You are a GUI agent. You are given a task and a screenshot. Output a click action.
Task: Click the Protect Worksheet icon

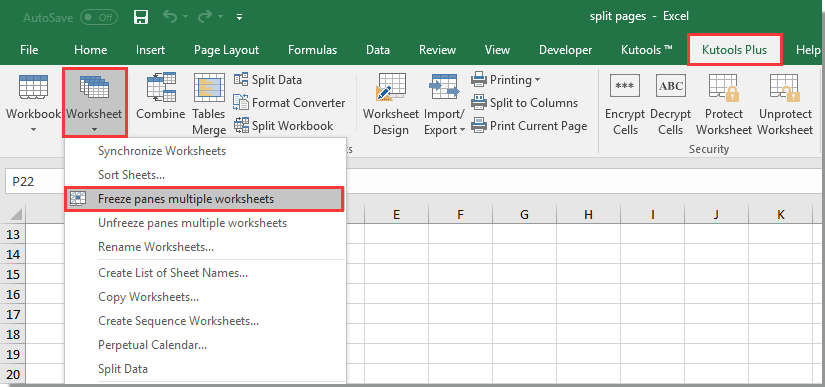[x=724, y=88]
